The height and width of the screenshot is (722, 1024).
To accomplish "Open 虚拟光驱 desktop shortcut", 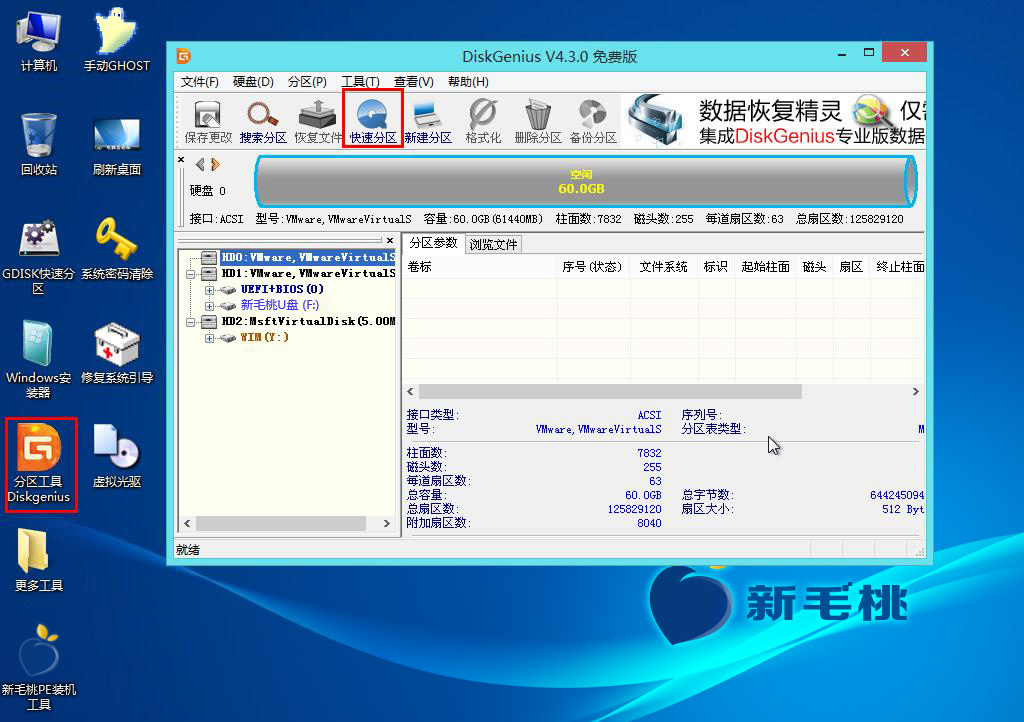I will (116, 456).
